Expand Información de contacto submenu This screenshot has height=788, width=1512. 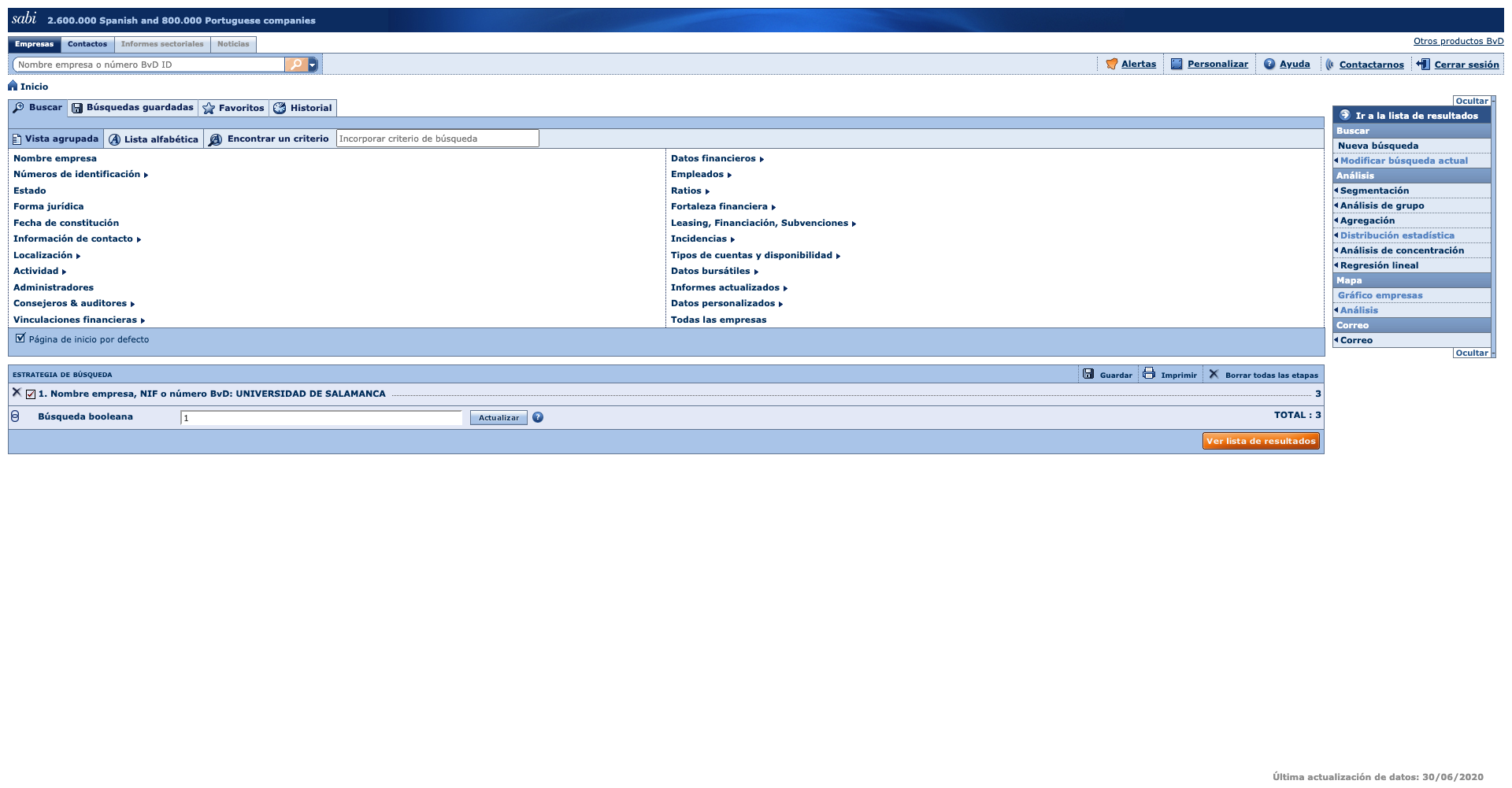(77, 239)
